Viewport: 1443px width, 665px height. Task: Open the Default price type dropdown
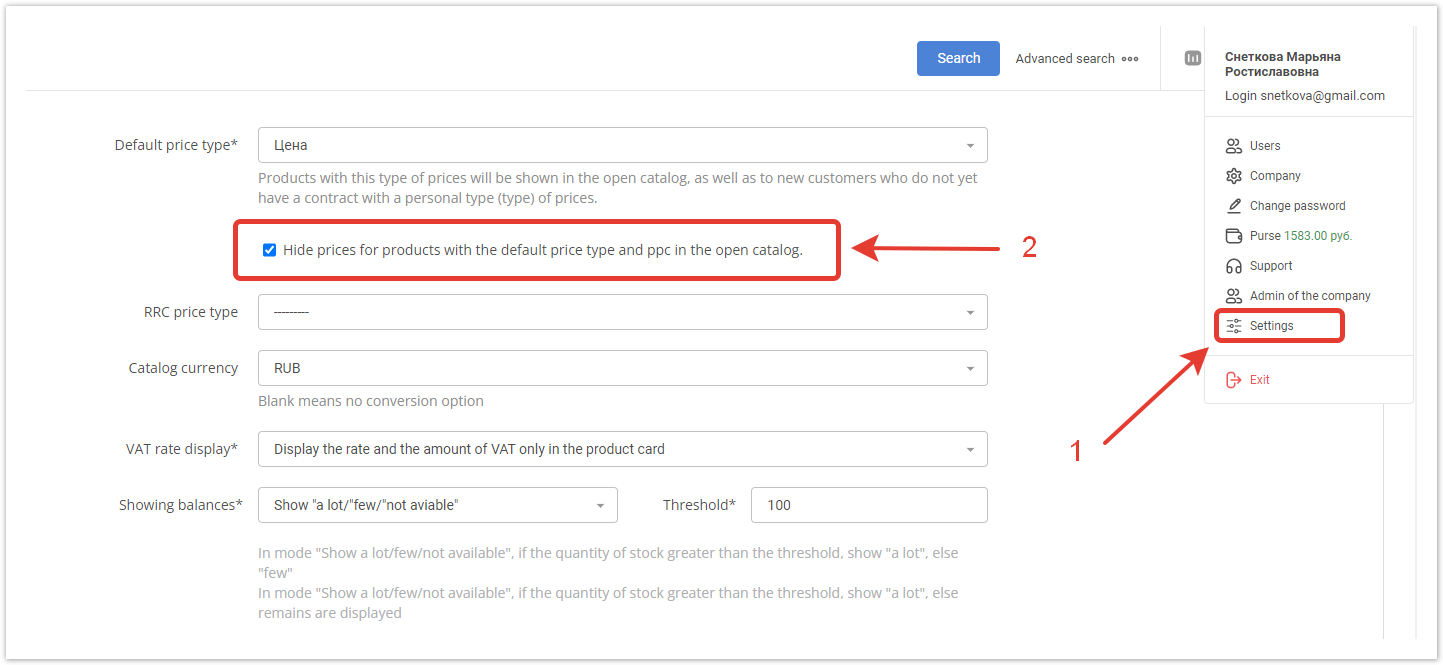pyautogui.click(x=622, y=145)
